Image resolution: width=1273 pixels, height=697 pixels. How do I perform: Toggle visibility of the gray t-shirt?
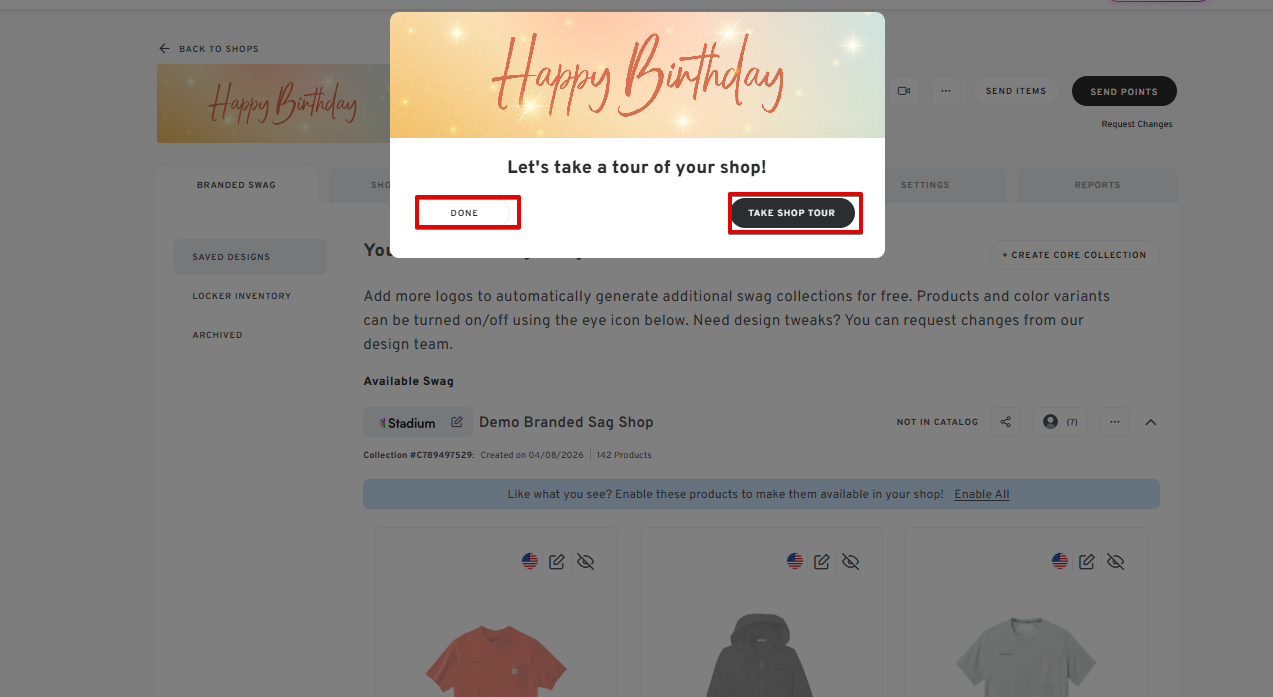(1116, 562)
